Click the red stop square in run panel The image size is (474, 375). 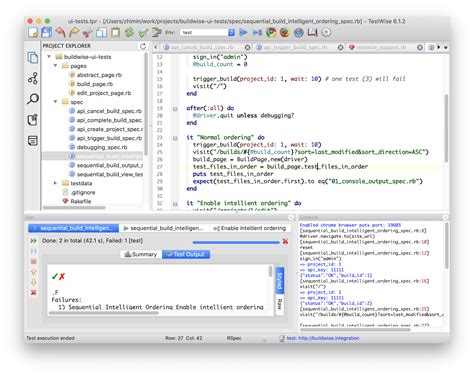33,261
